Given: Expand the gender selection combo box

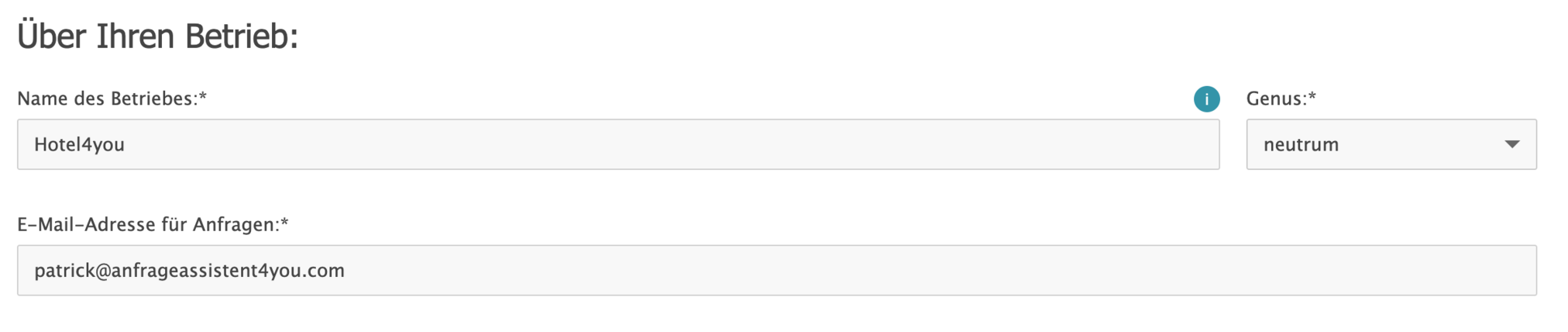Looking at the screenshot, I should [x=1391, y=144].
